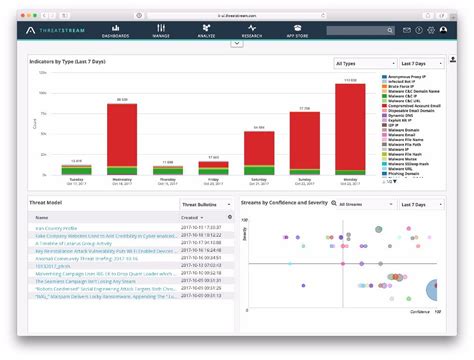Click the Monday red bar in chart
The height and width of the screenshot is (360, 474).
tap(350, 127)
